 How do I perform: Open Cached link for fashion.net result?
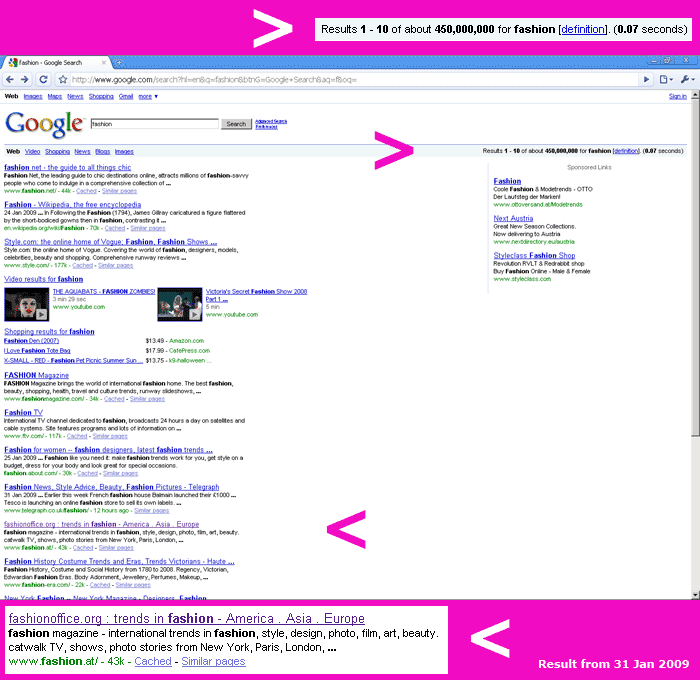pyautogui.click(x=86, y=191)
